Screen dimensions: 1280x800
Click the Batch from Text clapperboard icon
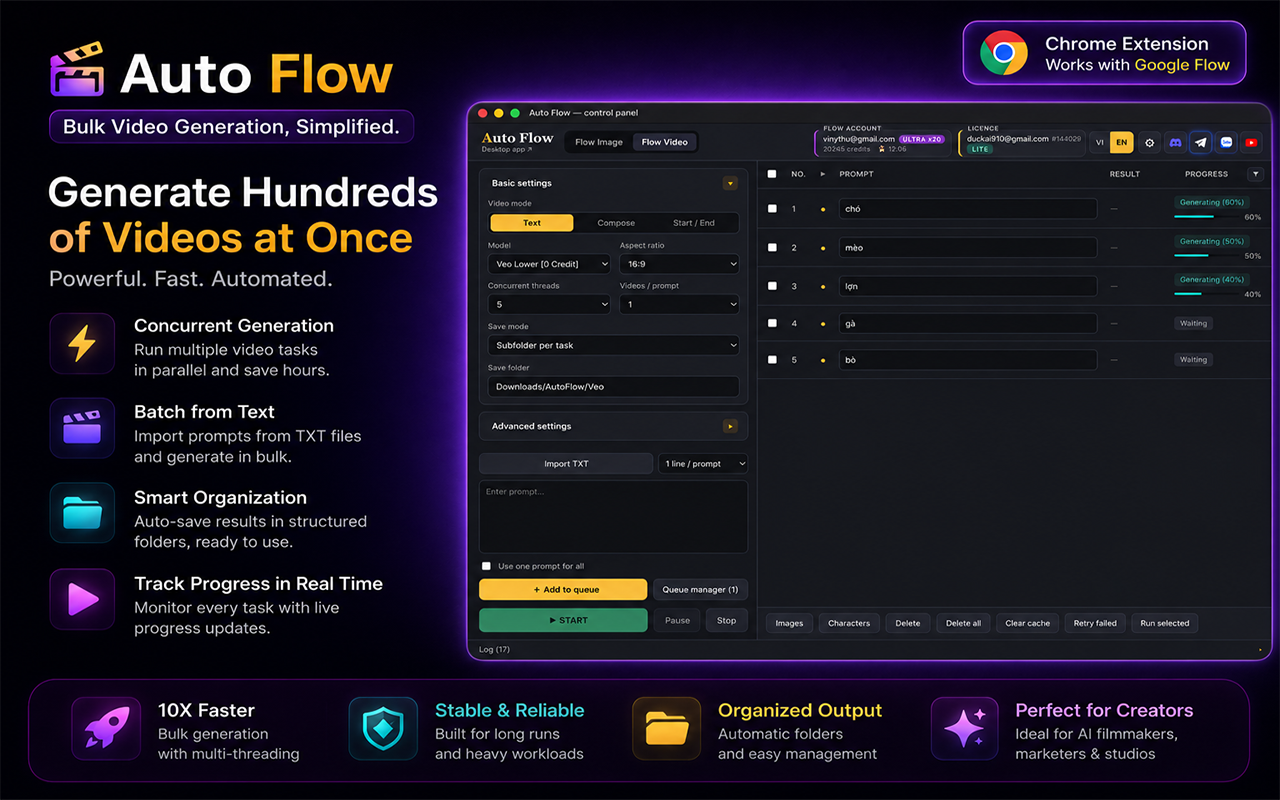tap(82, 428)
